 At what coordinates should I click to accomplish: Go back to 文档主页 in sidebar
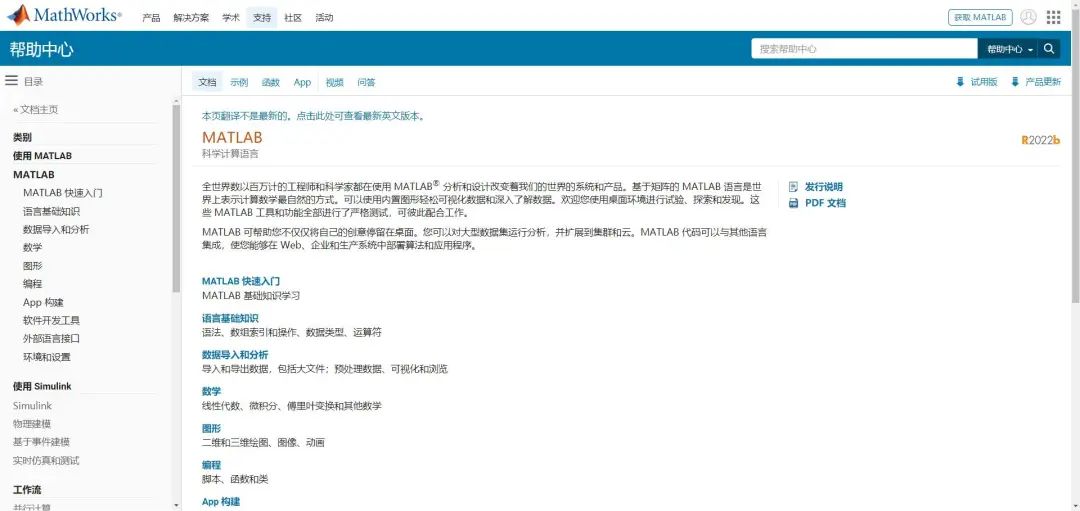(x=36, y=110)
